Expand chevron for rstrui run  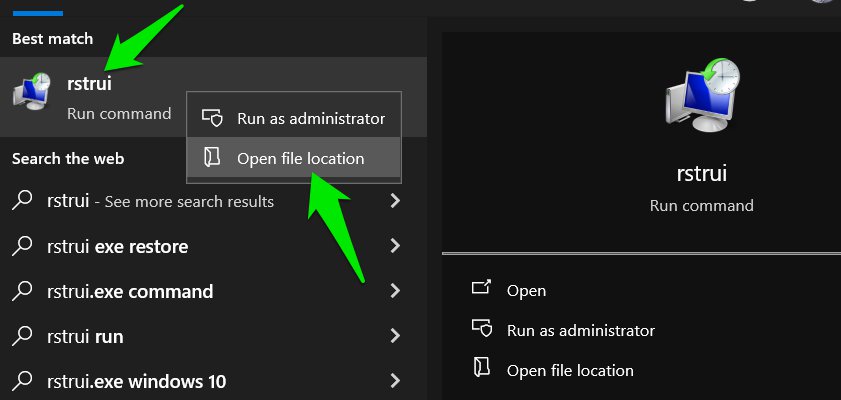[x=395, y=336]
